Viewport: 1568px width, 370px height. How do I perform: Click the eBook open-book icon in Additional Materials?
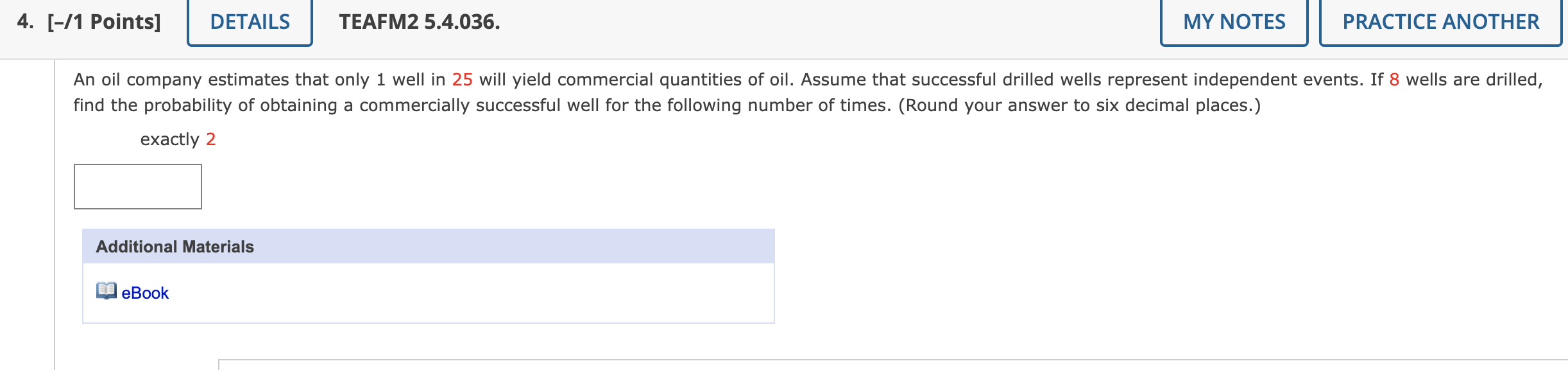tap(107, 292)
